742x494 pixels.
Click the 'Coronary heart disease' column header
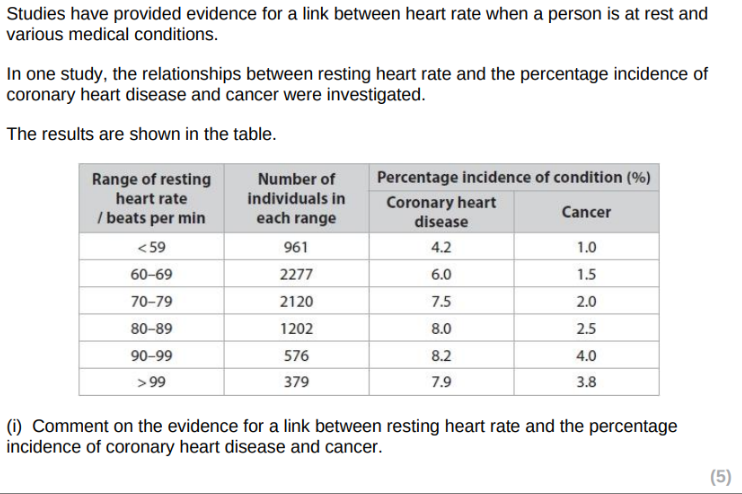tap(441, 211)
